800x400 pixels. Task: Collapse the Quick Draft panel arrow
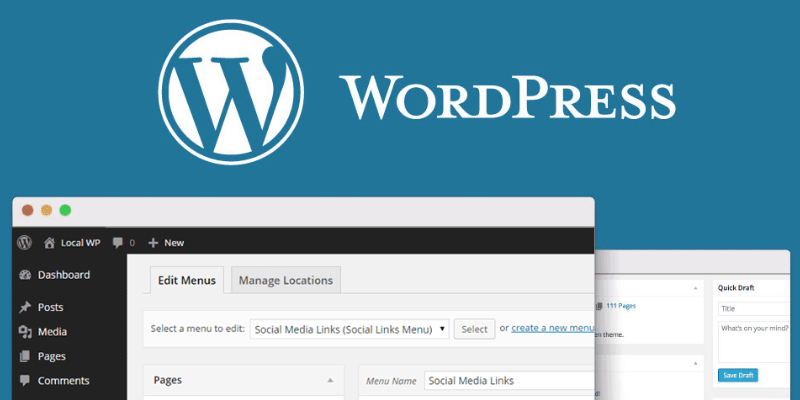786,288
